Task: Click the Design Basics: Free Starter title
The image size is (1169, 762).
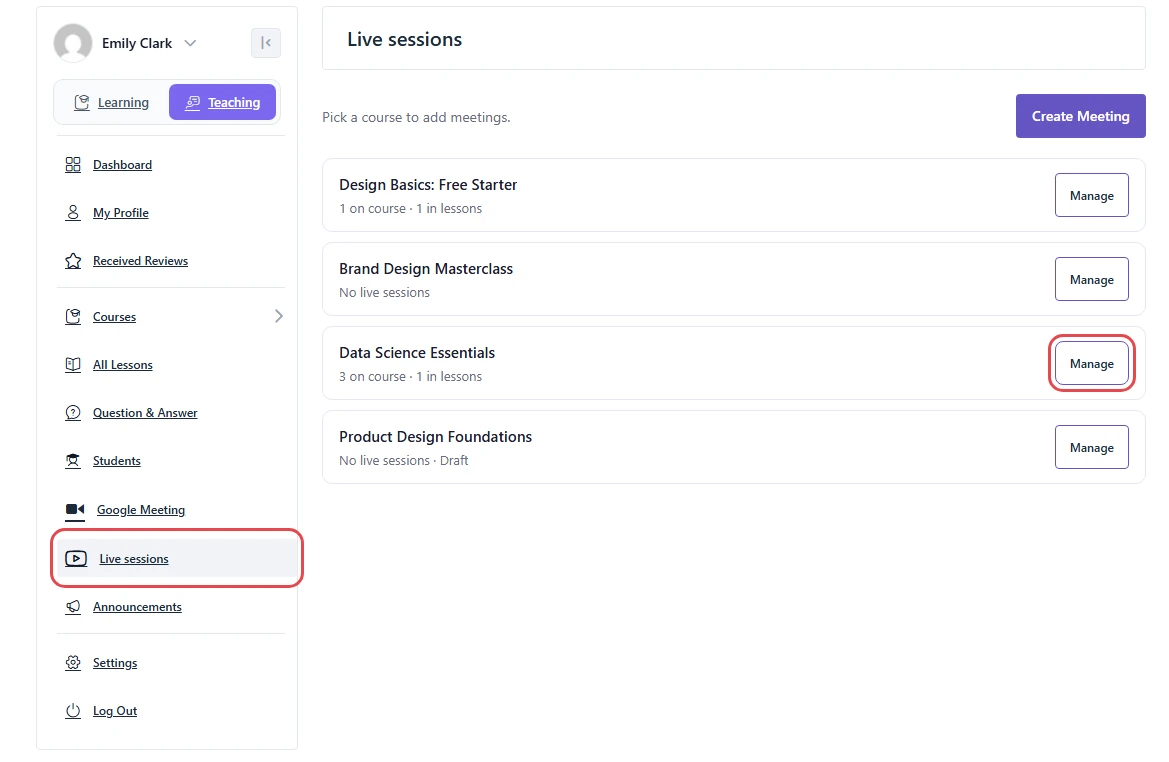Action: tap(428, 185)
